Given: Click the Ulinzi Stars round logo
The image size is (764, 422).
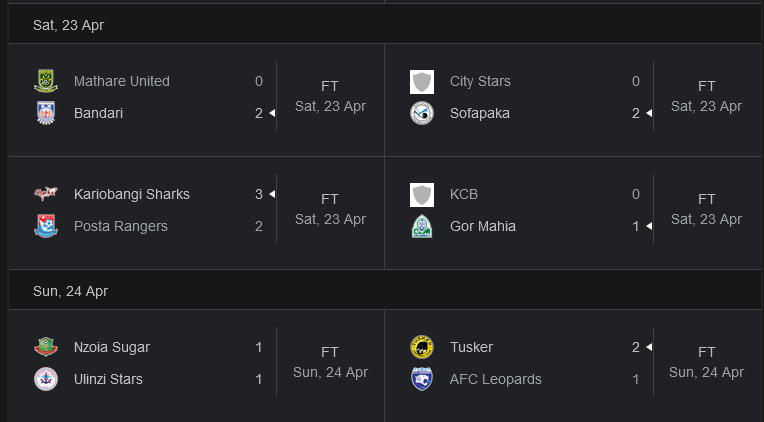Looking at the screenshot, I should point(46,379).
